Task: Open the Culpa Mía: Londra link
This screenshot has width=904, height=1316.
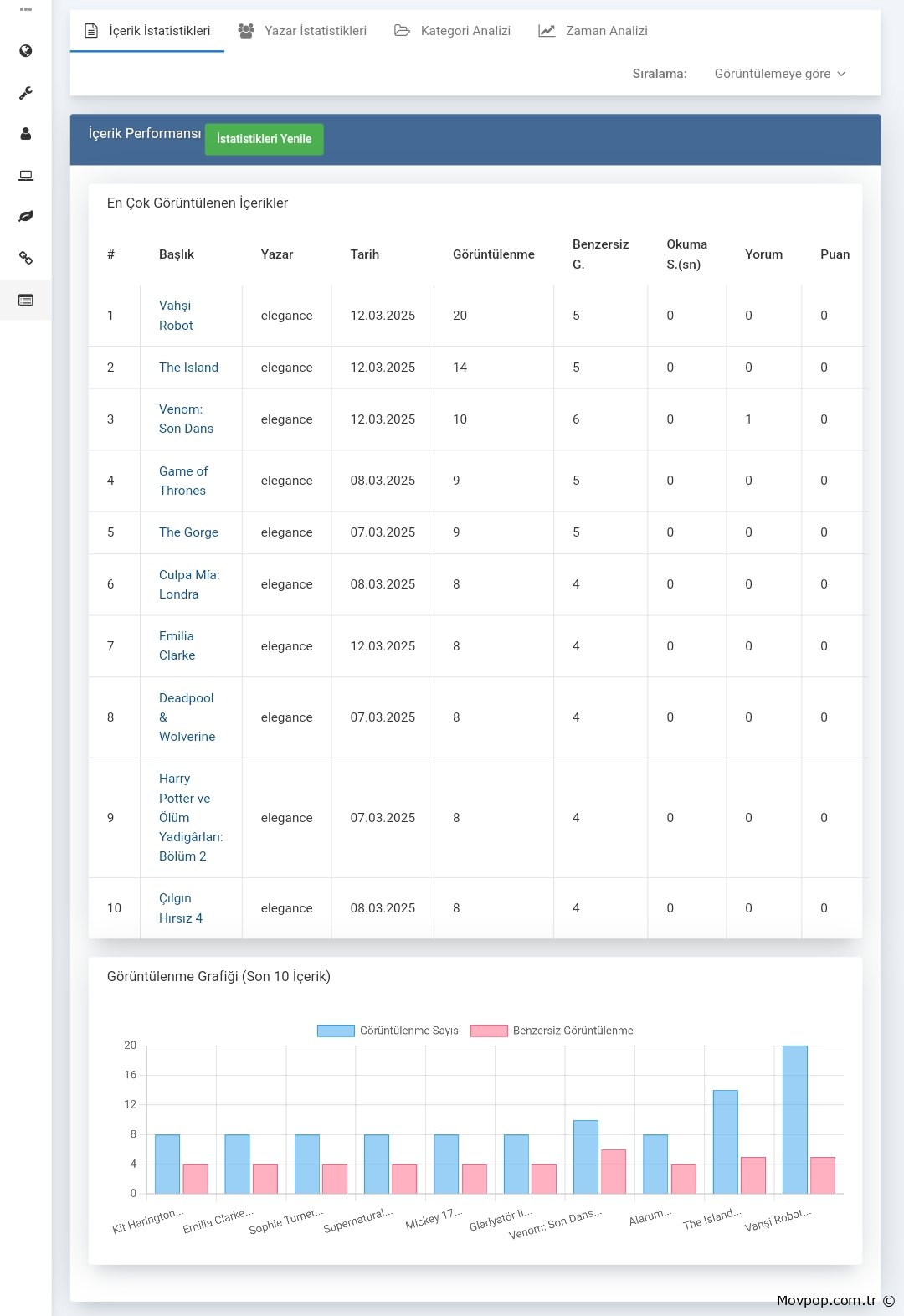Action: tap(189, 584)
